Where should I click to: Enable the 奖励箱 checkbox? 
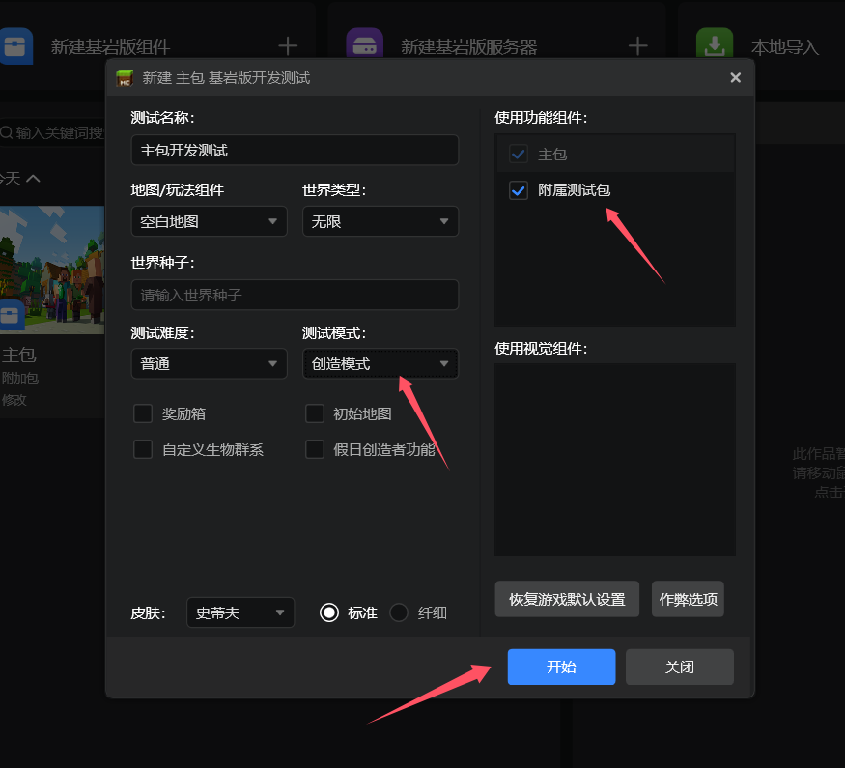click(x=143, y=414)
